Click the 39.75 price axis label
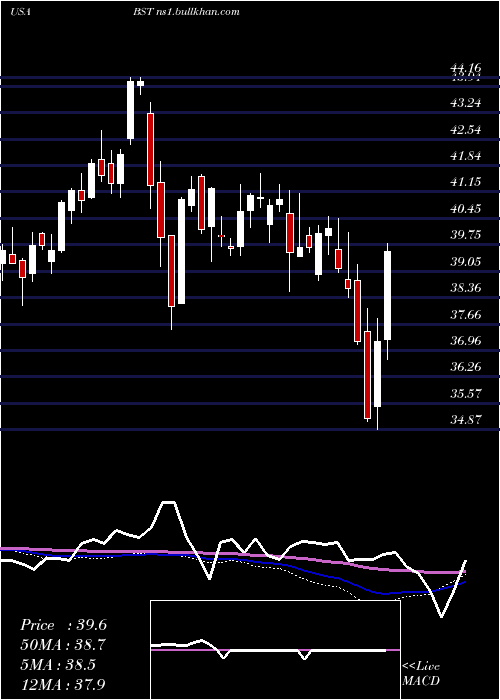The height and width of the screenshot is (700, 500). 466,235
